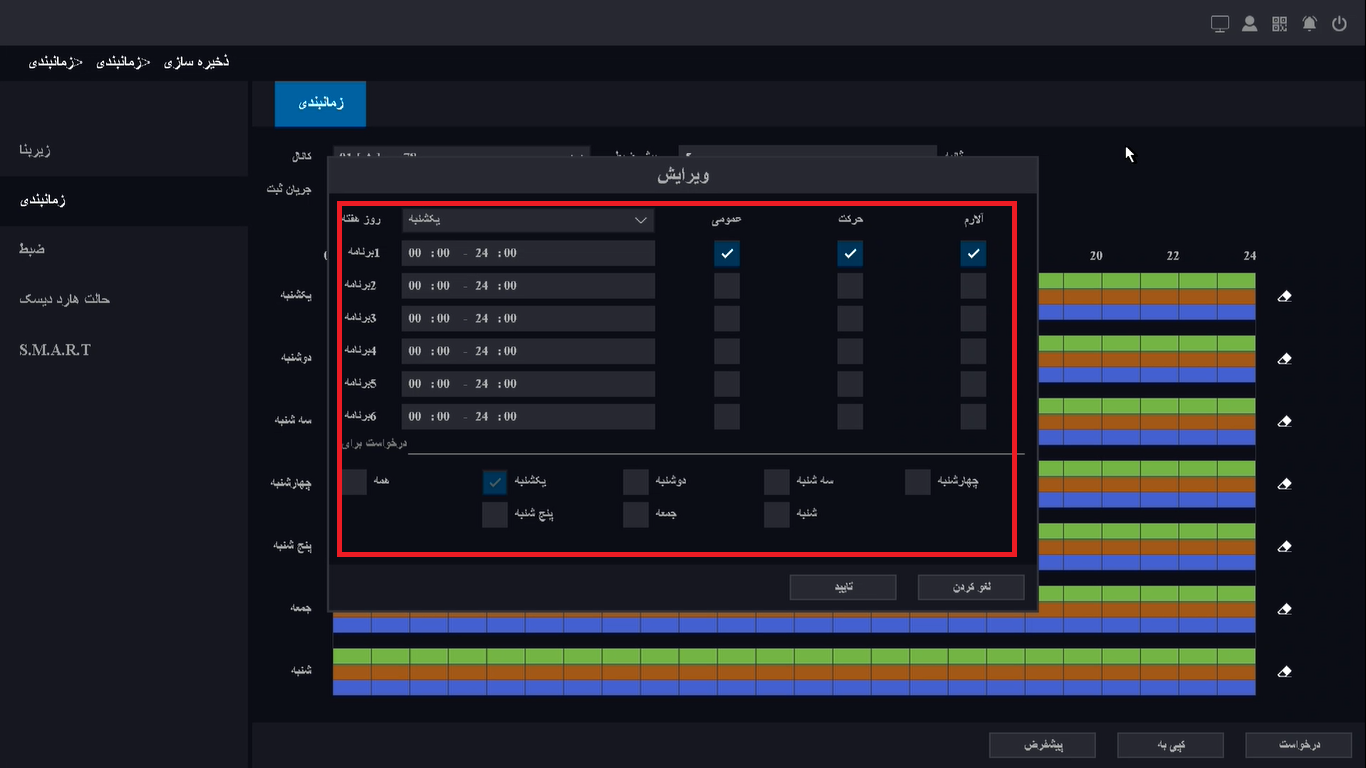
Task: Click the monitor display icon in top bar
Action: click(x=1220, y=24)
